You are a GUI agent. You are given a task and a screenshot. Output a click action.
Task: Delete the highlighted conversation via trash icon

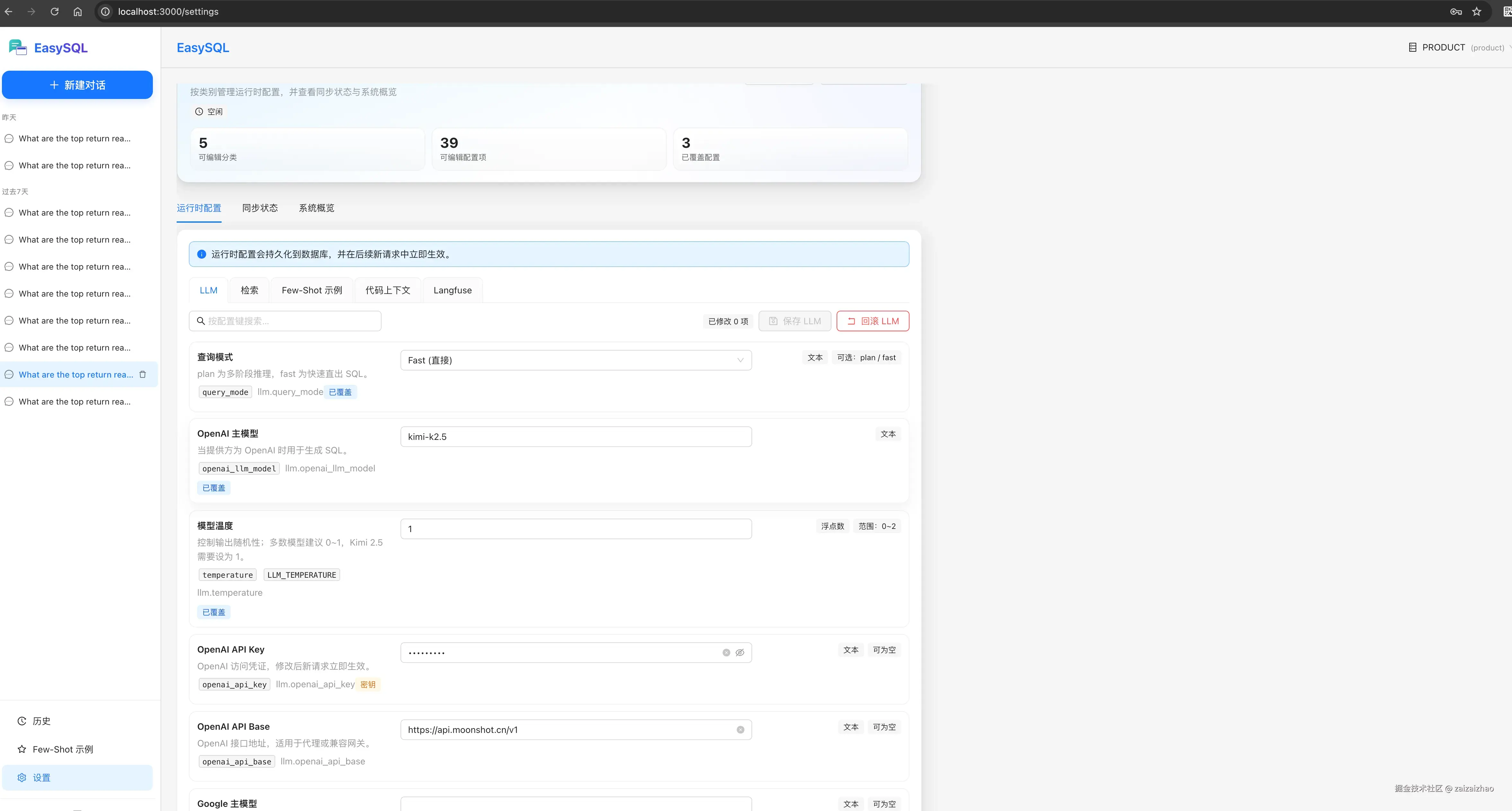[x=143, y=375]
